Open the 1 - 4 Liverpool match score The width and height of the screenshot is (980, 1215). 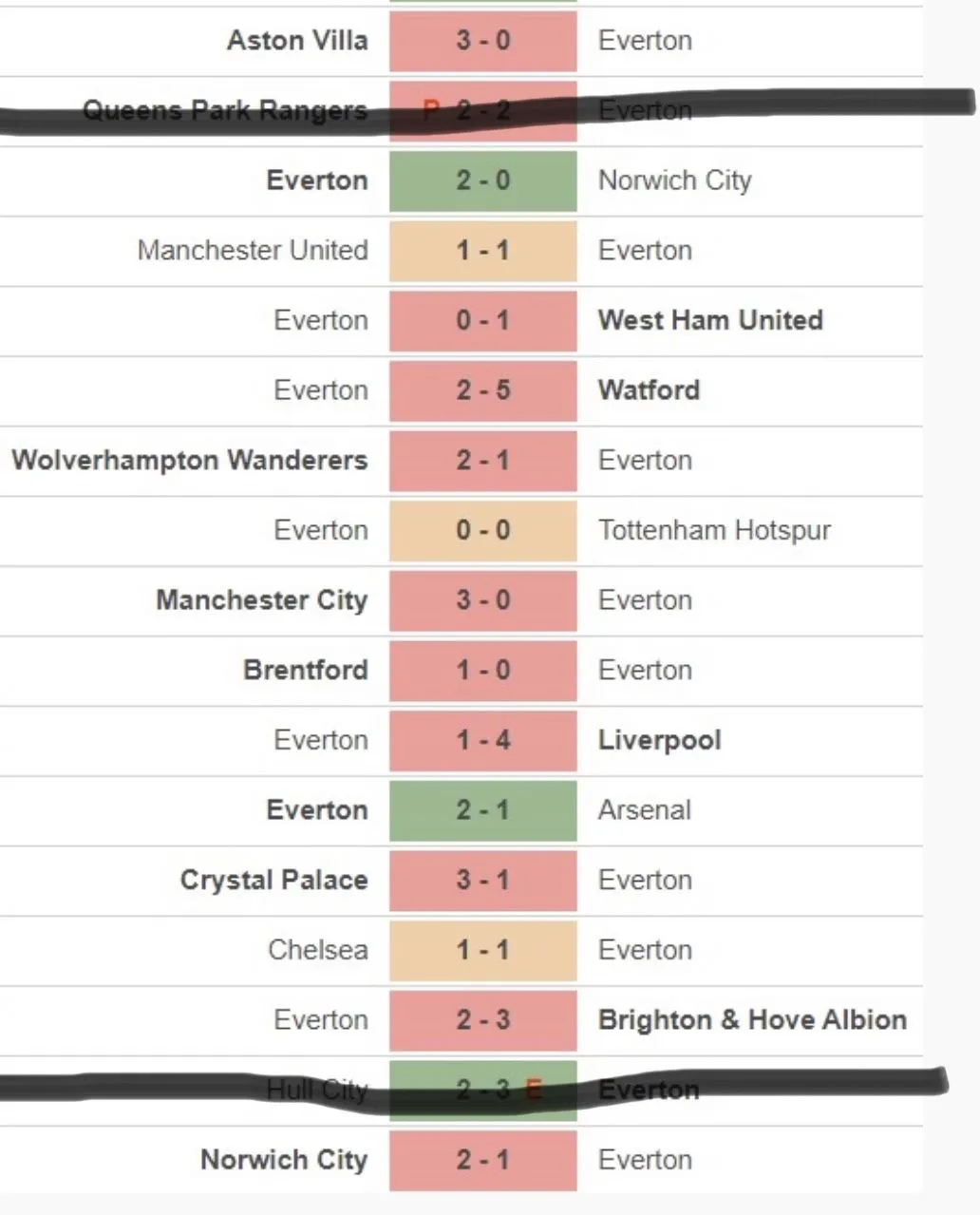click(482, 740)
